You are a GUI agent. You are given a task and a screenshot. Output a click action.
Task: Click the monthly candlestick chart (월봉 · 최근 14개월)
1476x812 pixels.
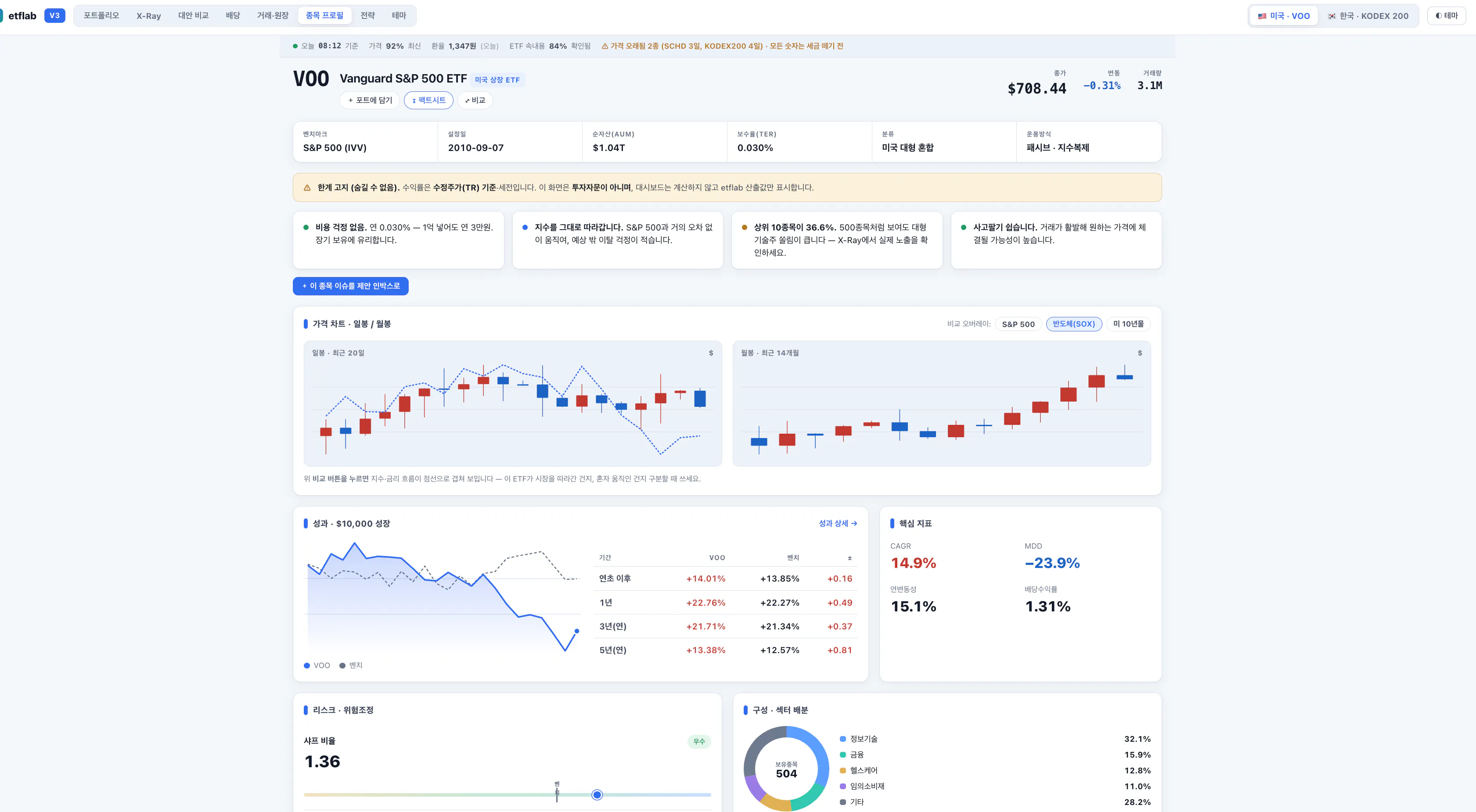pos(941,403)
